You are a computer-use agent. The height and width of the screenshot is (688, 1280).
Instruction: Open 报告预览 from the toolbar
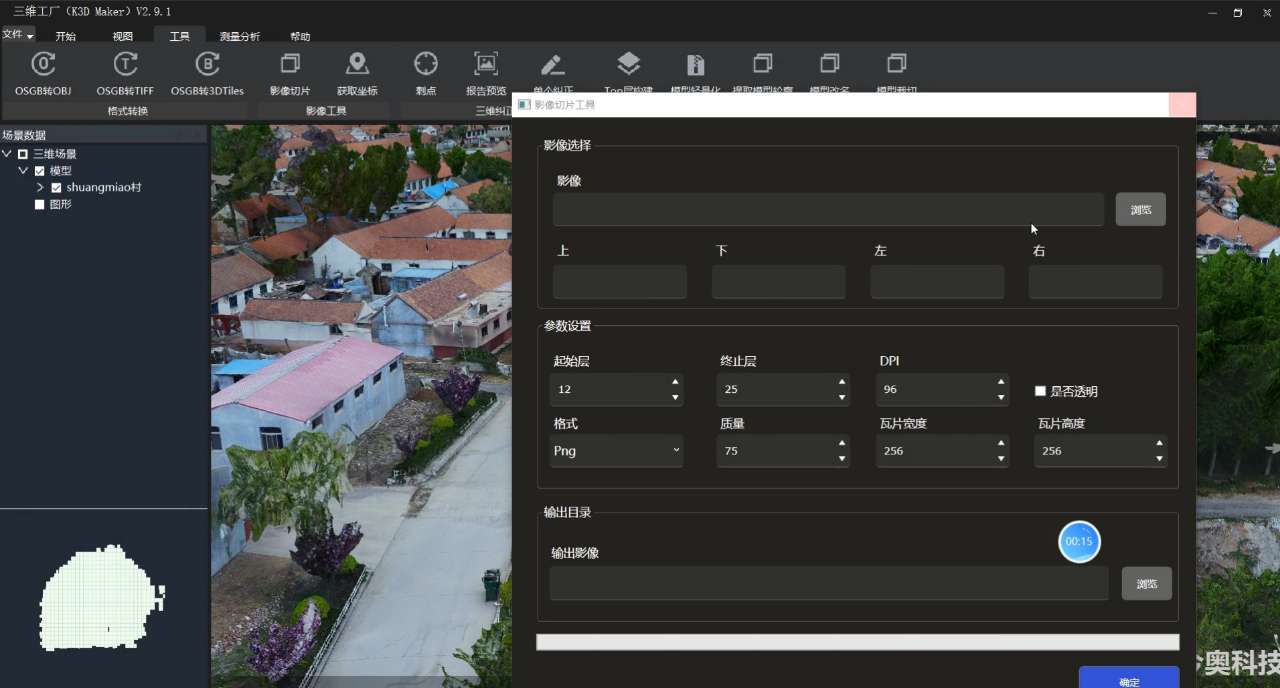click(486, 66)
